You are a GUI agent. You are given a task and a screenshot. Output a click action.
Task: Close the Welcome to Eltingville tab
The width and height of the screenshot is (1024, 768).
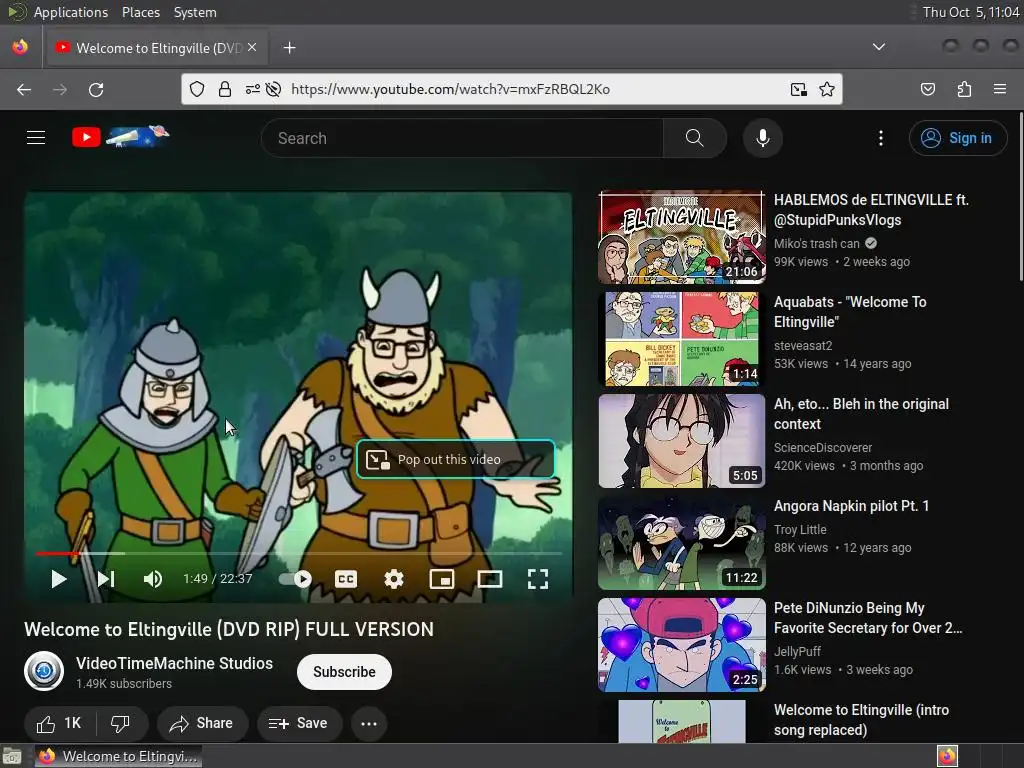pyautogui.click(x=252, y=48)
